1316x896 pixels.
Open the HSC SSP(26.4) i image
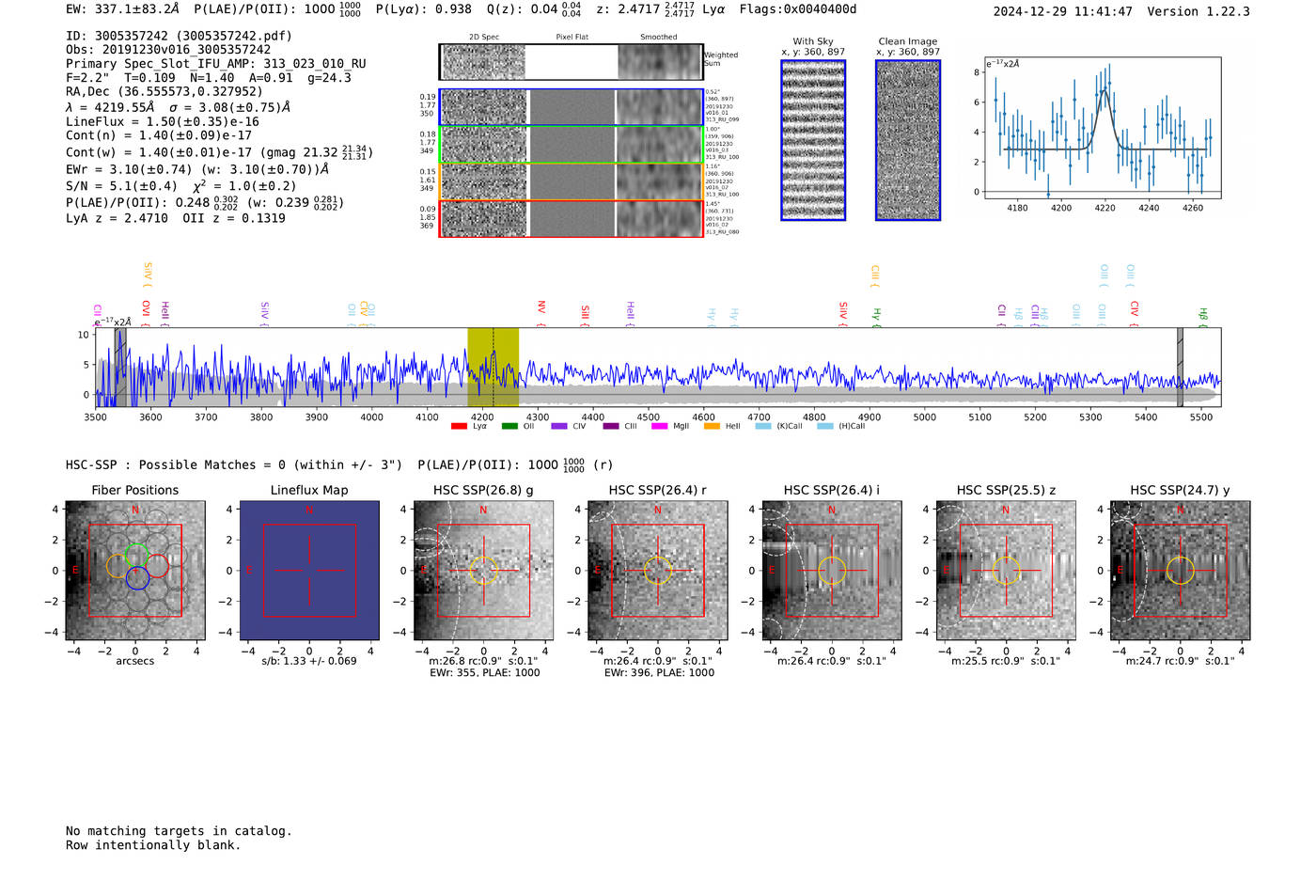click(x=832, y=571)
